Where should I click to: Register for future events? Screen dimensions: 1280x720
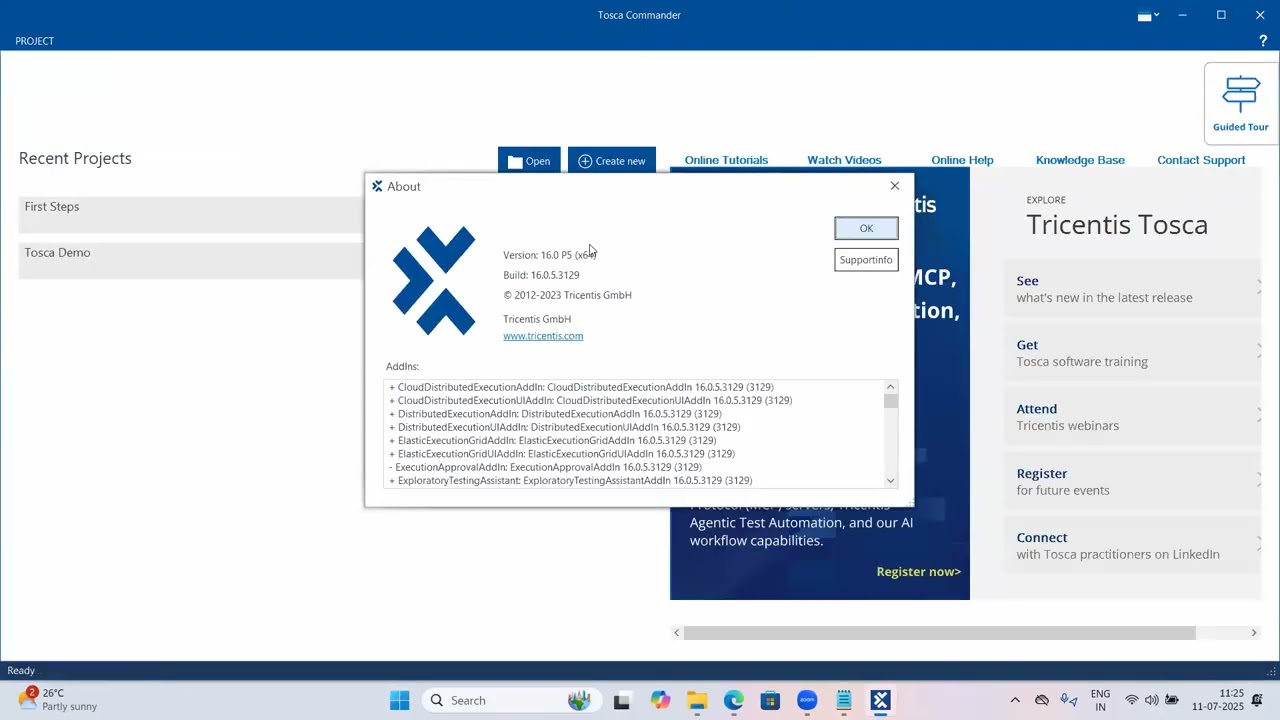1134,482
